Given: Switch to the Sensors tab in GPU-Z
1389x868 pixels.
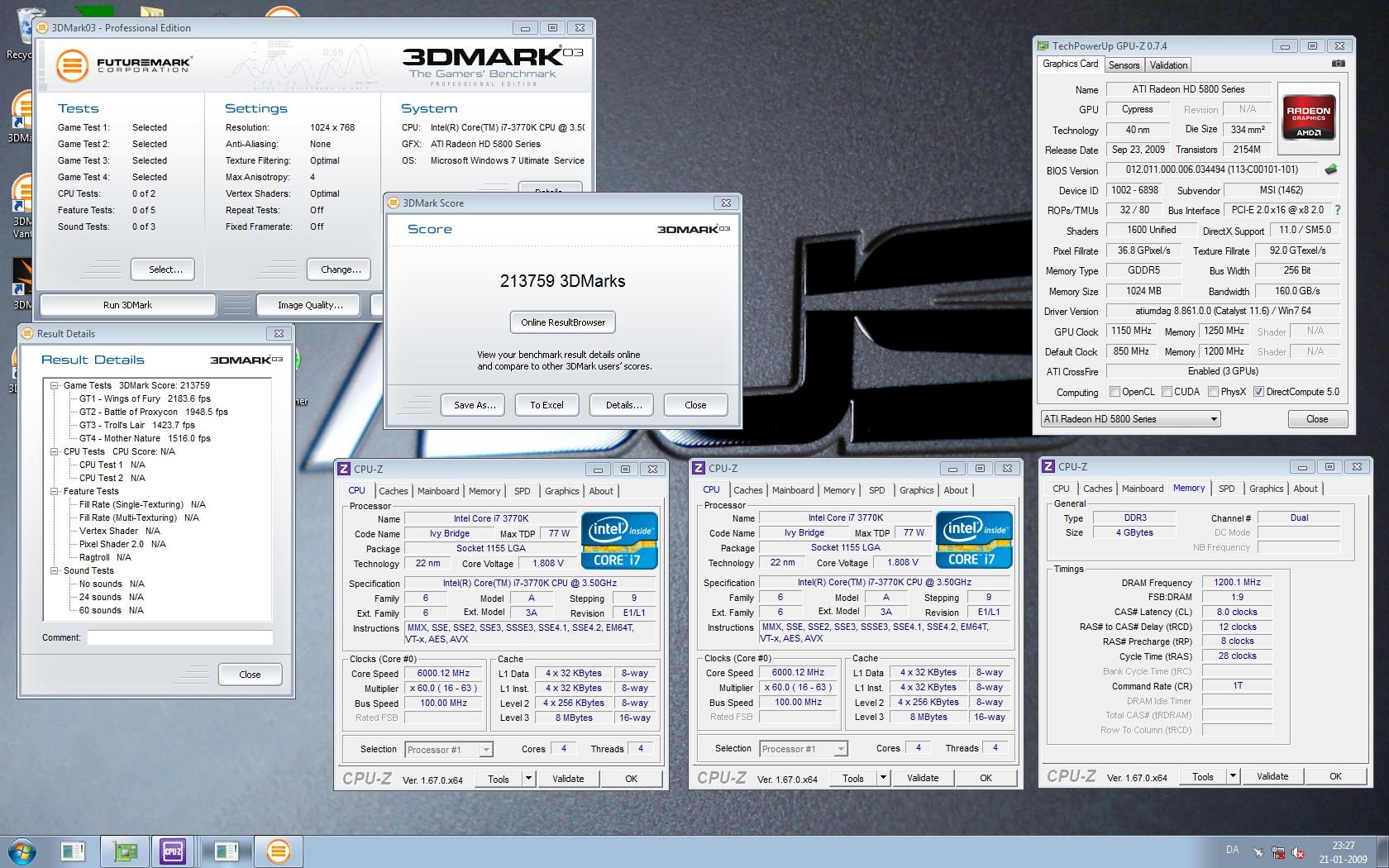Looking at the screenshot, I should tap(1124, 65).
